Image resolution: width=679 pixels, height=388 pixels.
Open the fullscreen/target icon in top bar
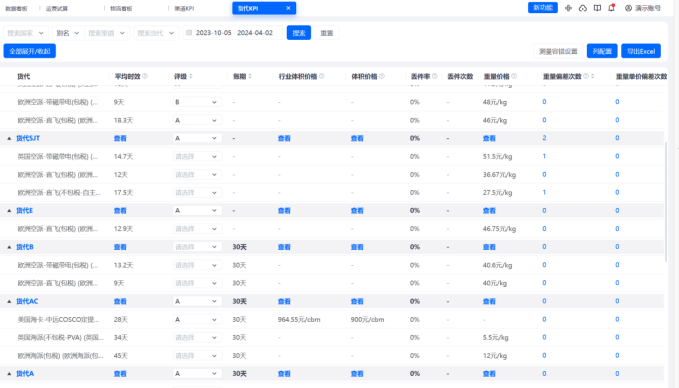coord(568,8)
